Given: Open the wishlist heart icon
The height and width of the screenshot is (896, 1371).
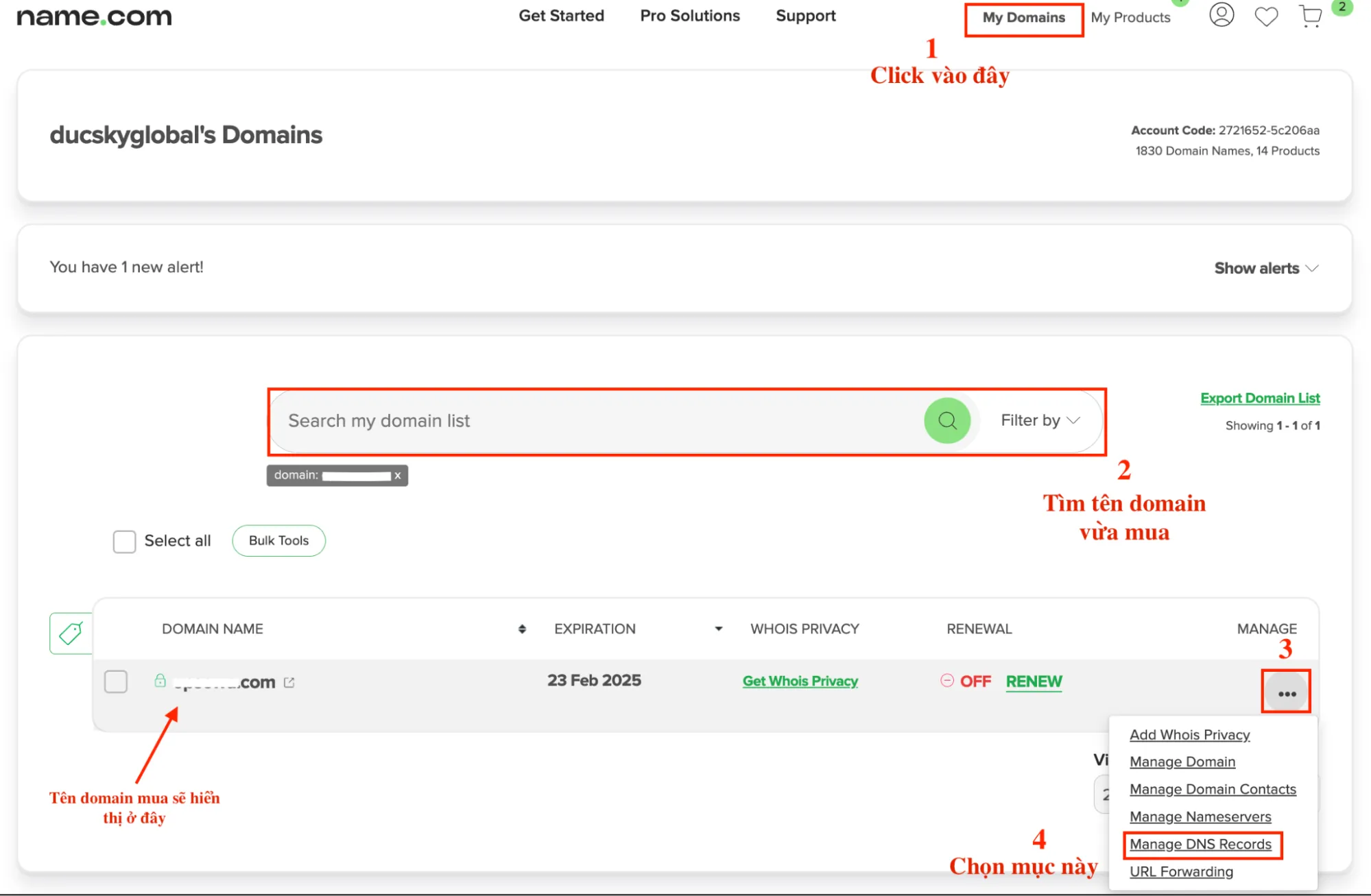Looking at the screenshot, I should tap(1266, 16).
